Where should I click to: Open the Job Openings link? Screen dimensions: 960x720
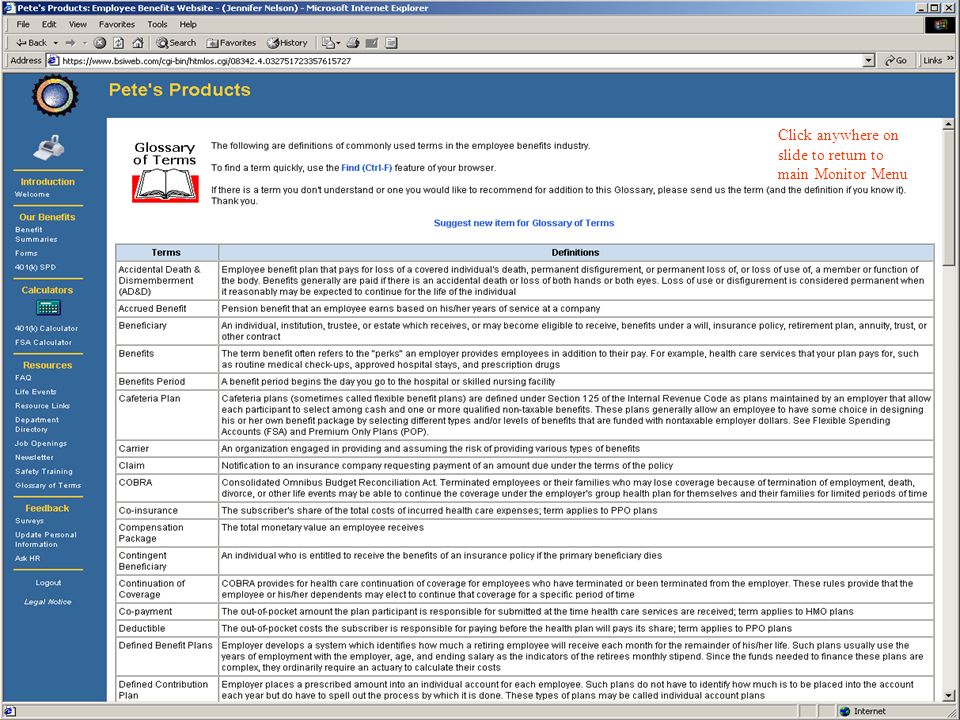pos(41,443)
